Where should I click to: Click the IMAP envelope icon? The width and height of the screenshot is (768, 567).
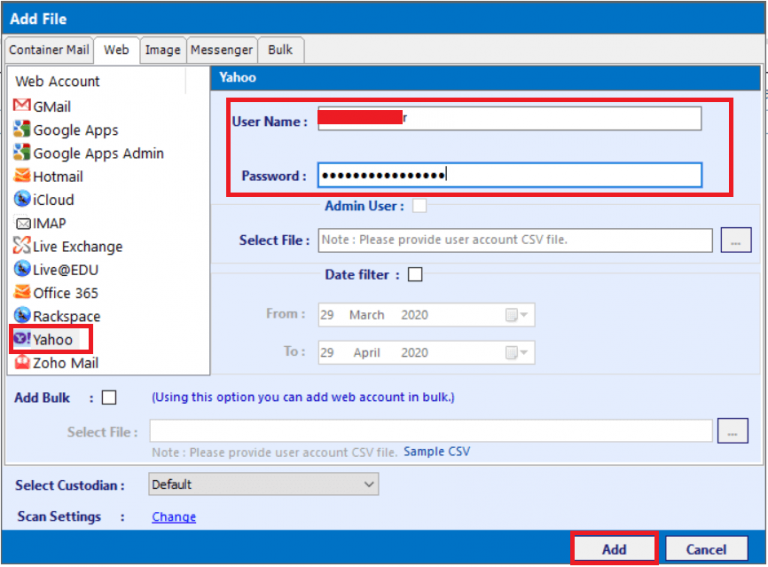[23, 224]
